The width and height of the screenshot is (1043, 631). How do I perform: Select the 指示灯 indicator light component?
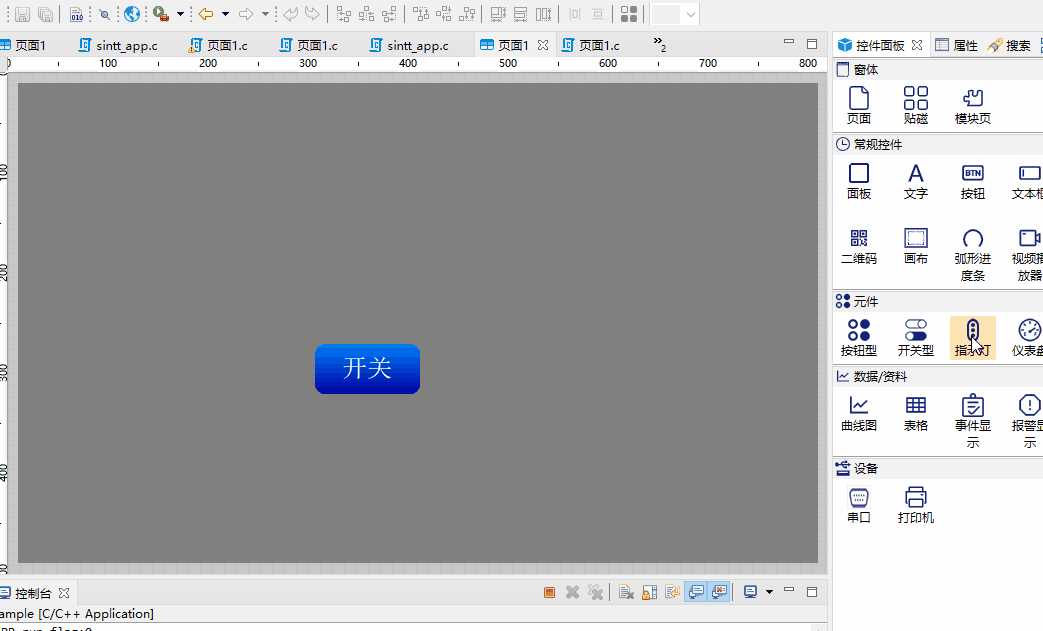(972, 337)
